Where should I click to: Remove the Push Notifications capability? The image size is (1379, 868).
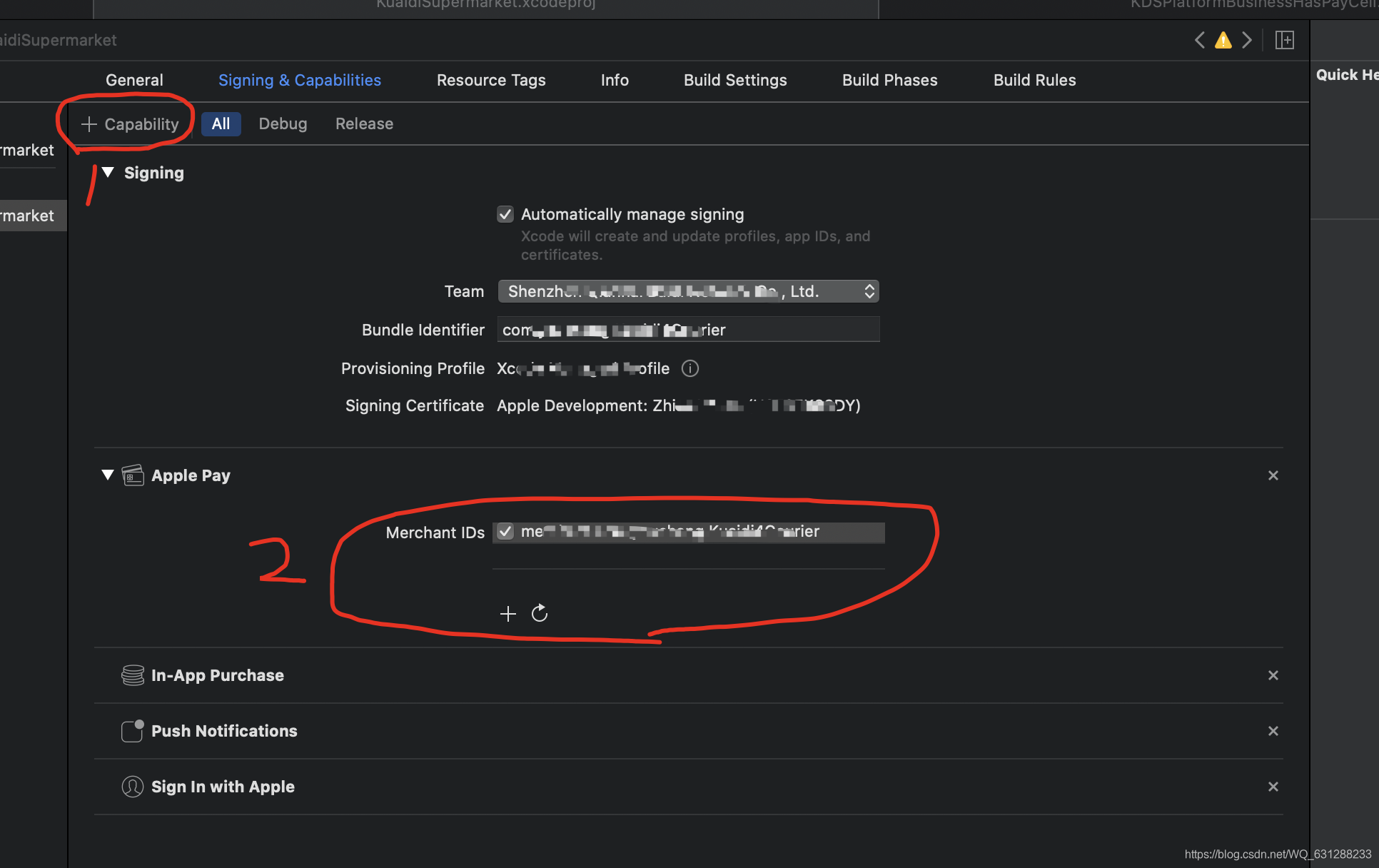1273,731
